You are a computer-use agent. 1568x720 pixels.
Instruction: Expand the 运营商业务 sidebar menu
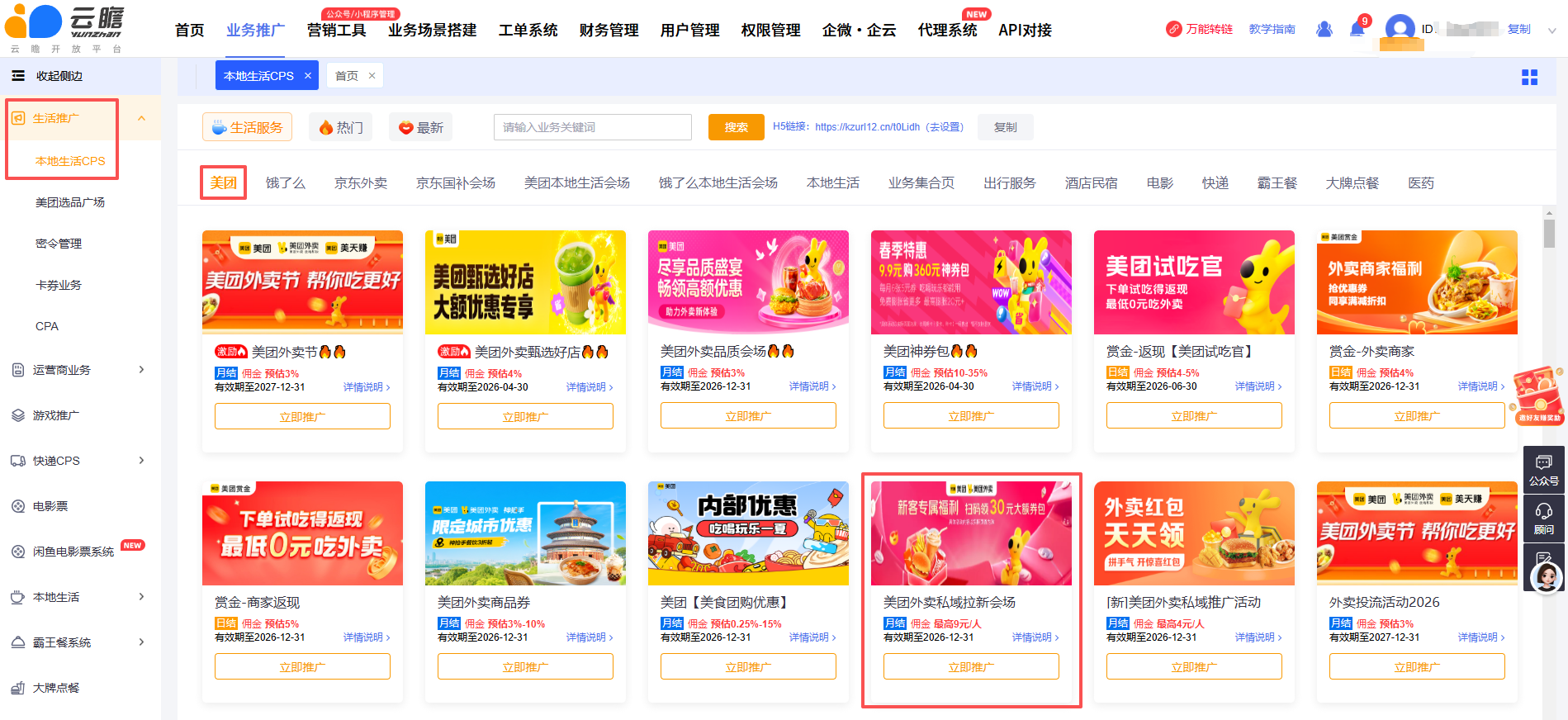pos(80,370)
